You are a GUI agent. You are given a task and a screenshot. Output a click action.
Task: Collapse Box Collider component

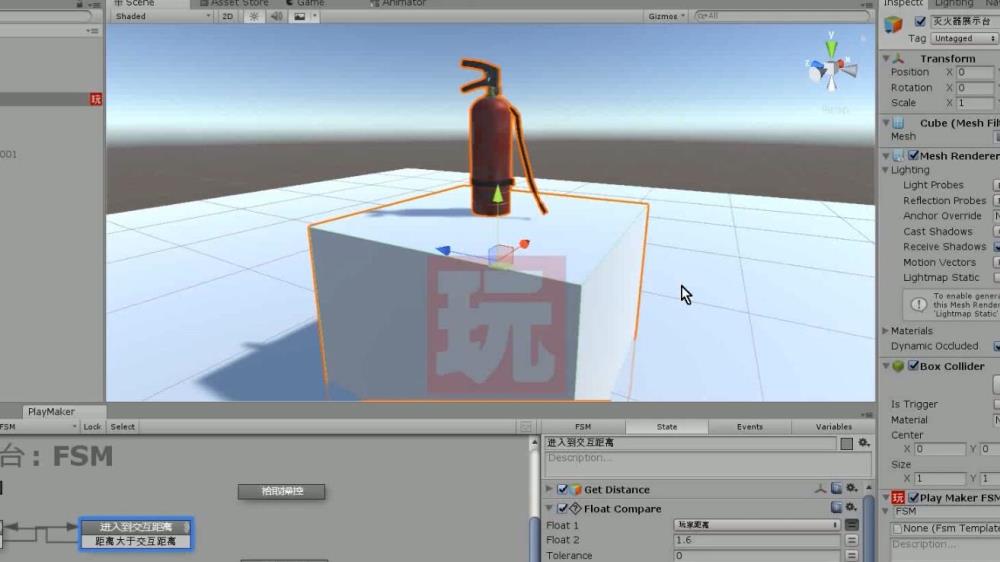coord(886,366)
